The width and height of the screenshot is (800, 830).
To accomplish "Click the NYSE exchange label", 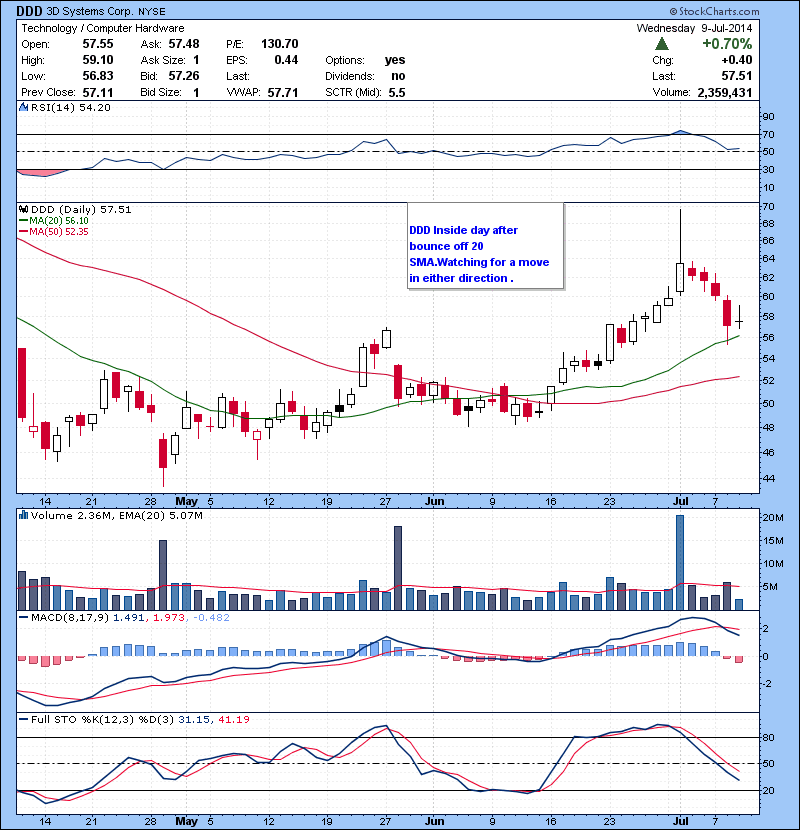I will pos(152,12).
